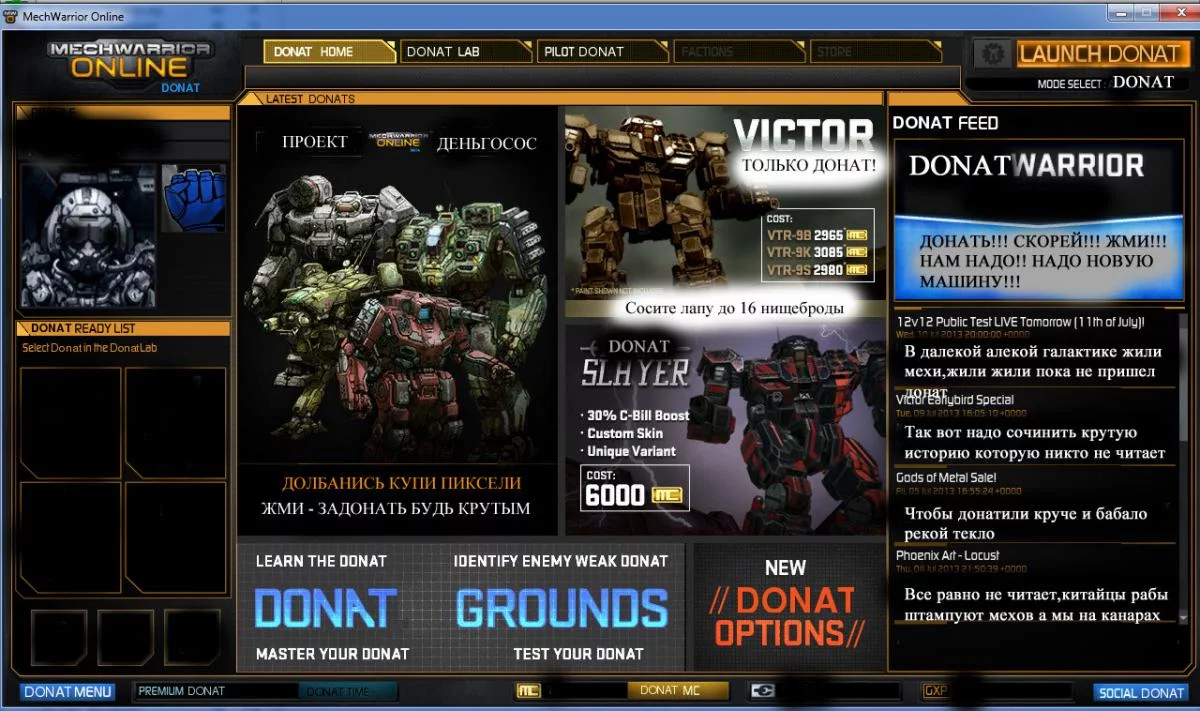Open the settings gear beside Launch Donat
Viewport: 1200px width, 711px height.
991,54
